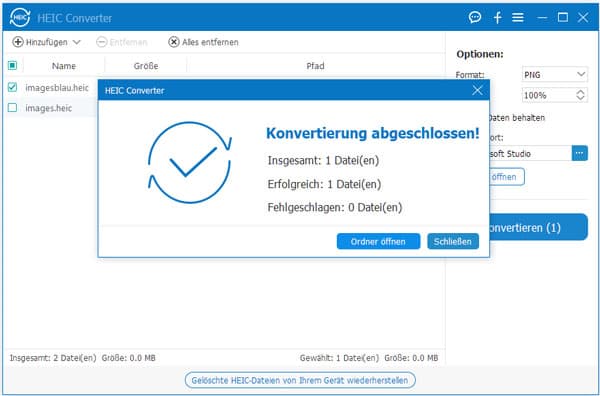The image size is (600, 396).
Task: Toggle the select-all checkbox in header
Action: point(12,65)
